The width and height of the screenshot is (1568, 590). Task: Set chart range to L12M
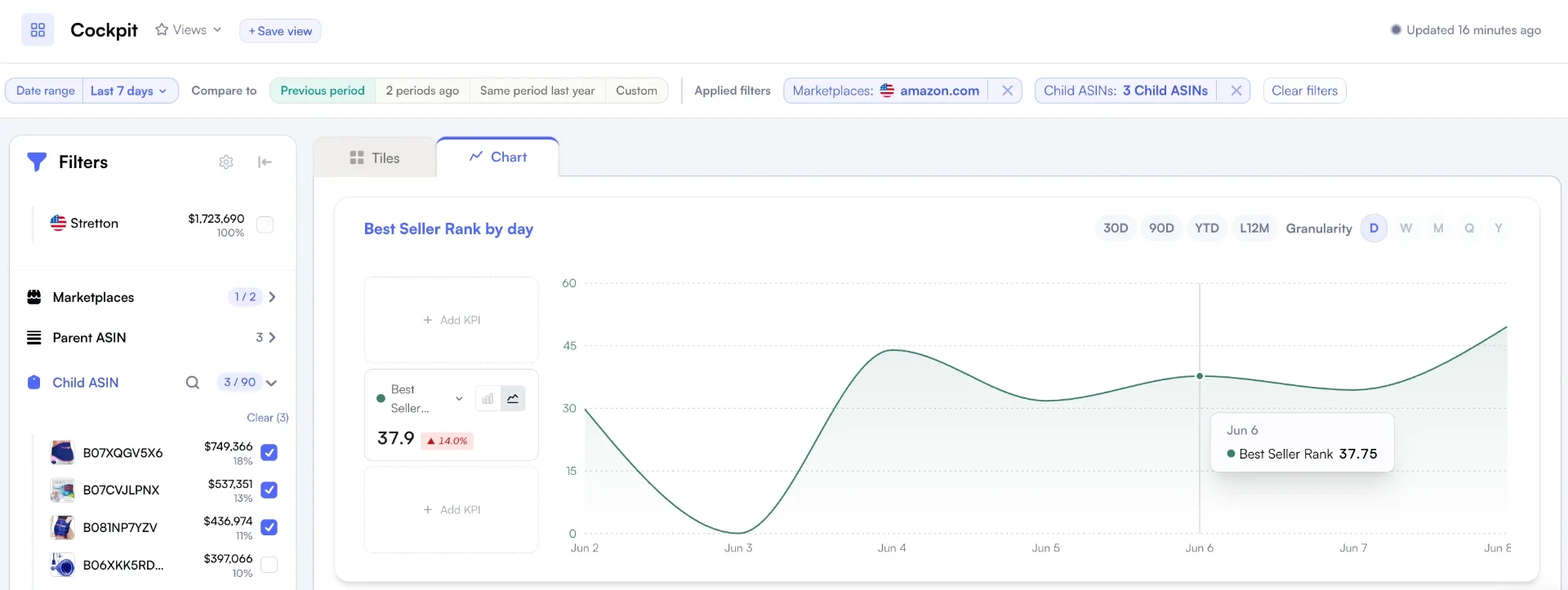coord(1254,228)
